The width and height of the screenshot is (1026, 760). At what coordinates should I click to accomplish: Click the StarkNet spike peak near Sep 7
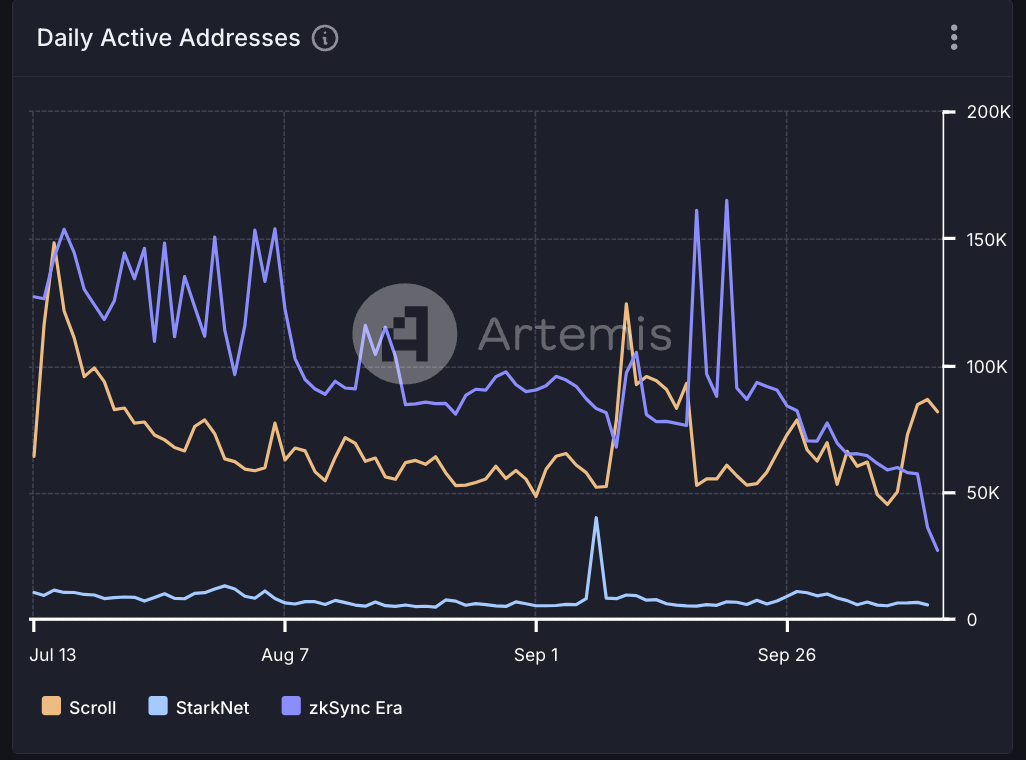click(x=595, y=518)
